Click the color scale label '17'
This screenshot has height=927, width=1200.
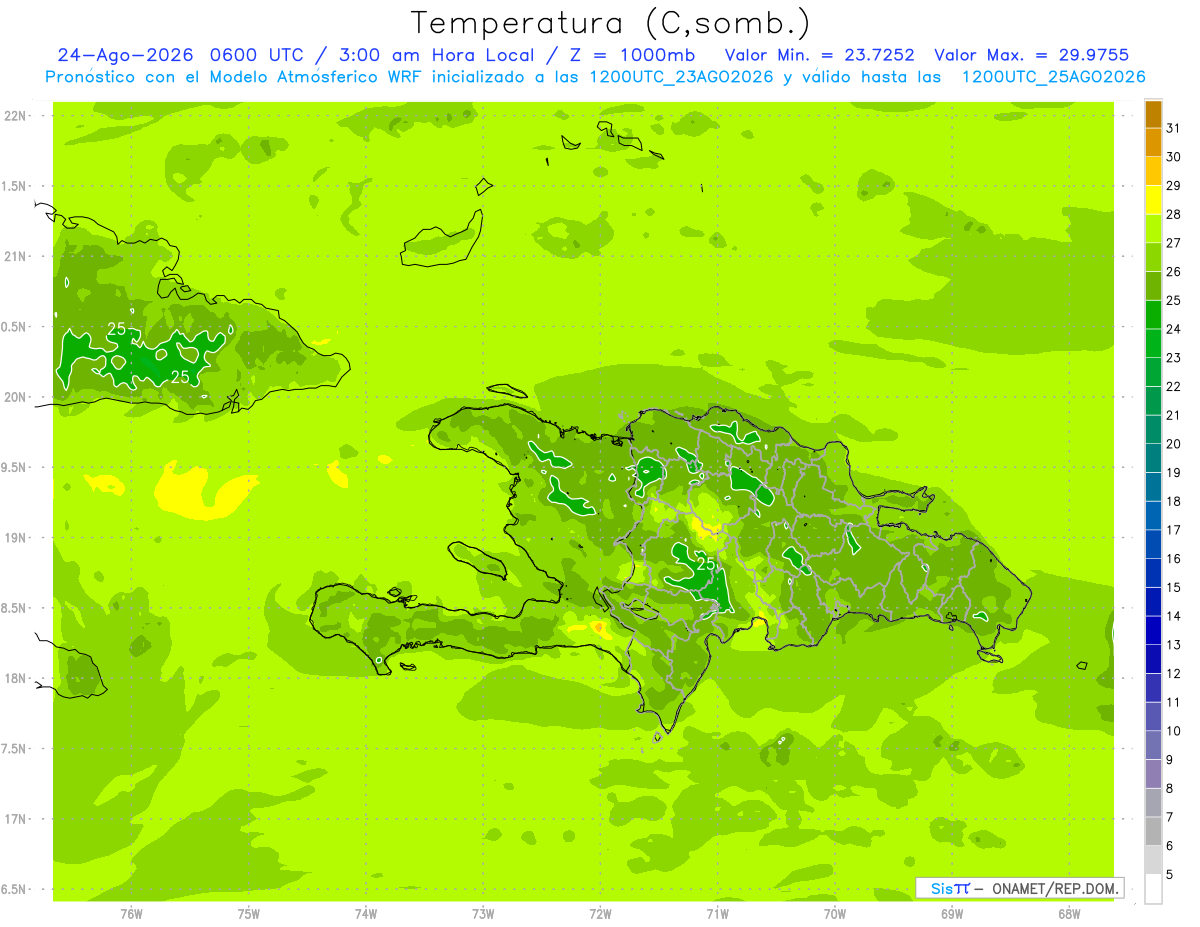click(x=1174, y=530)
